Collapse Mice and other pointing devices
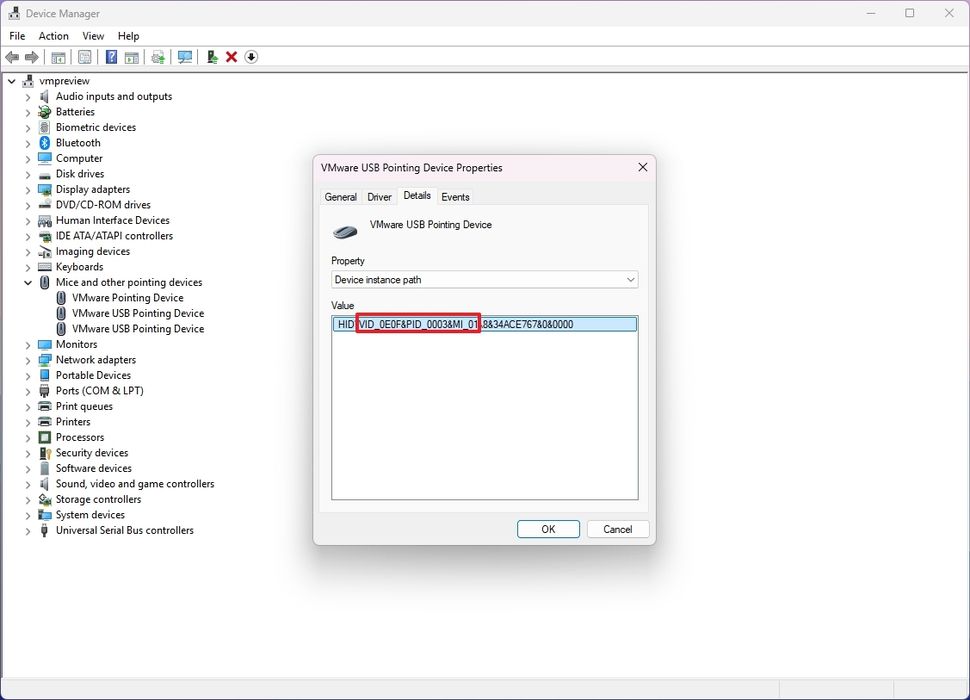This screenshot has height=700, width=970. click(28, 282)
